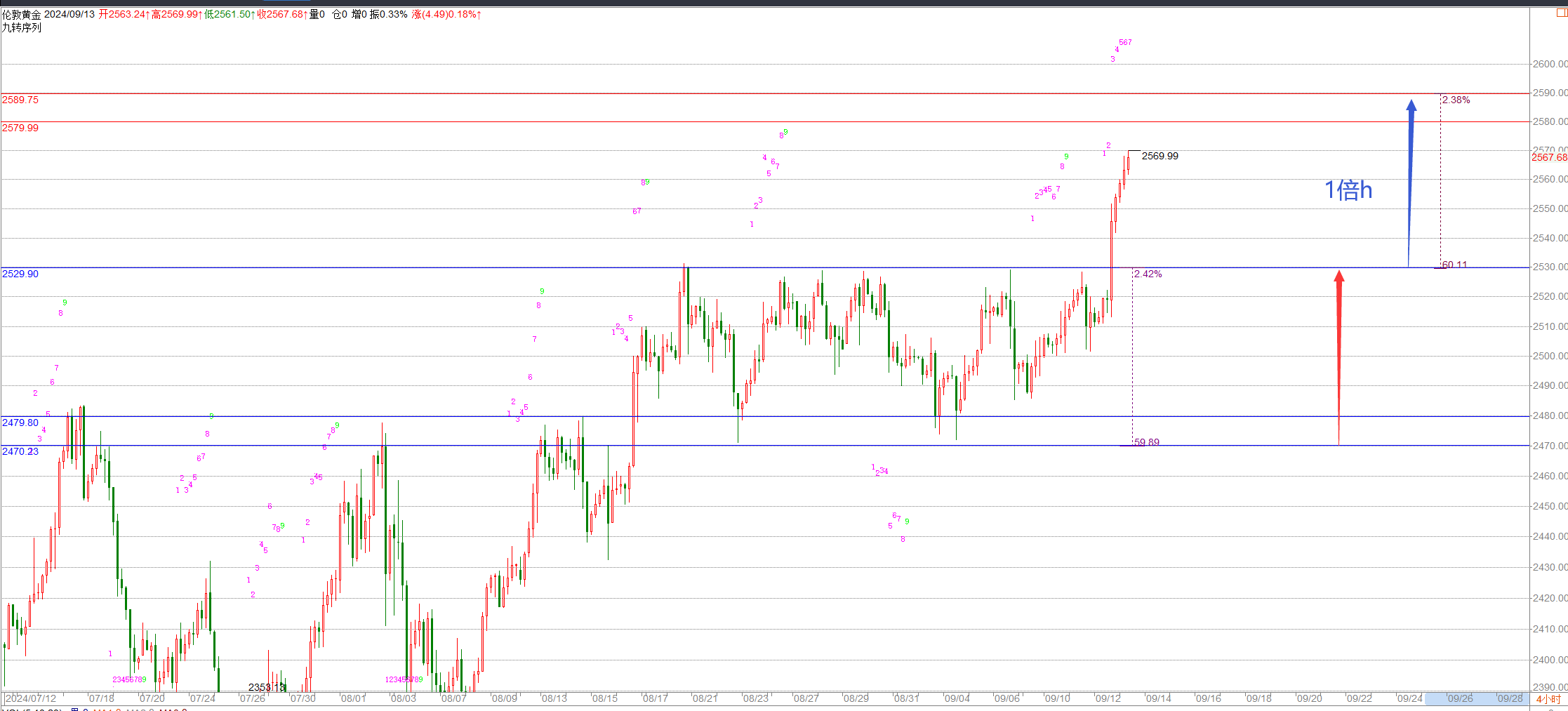Click the 伦敦黄金 instrument name
The width and height of the screenshot is (1568, 711).
pyautogui.click(x=22, y=14)
